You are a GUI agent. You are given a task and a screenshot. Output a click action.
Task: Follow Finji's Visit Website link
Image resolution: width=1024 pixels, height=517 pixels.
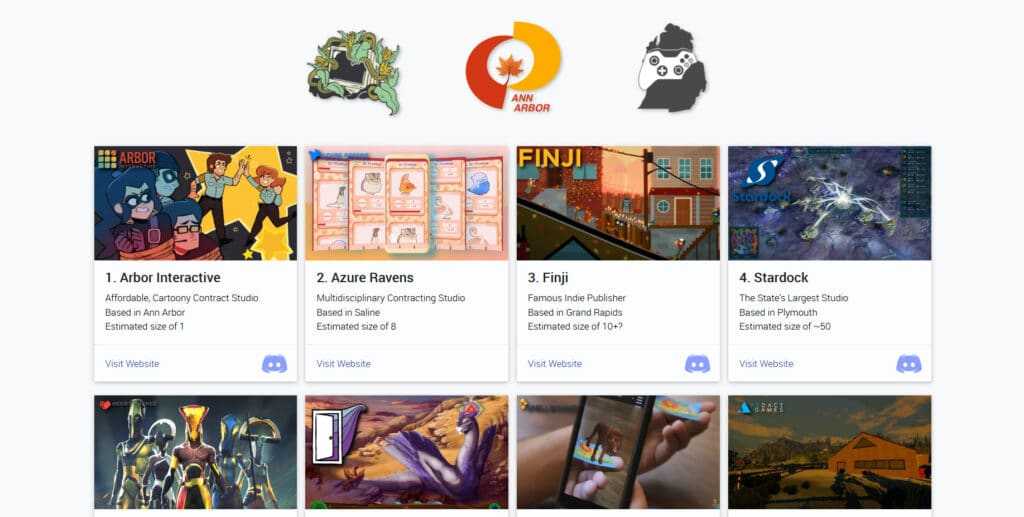[x=554, y=364]
